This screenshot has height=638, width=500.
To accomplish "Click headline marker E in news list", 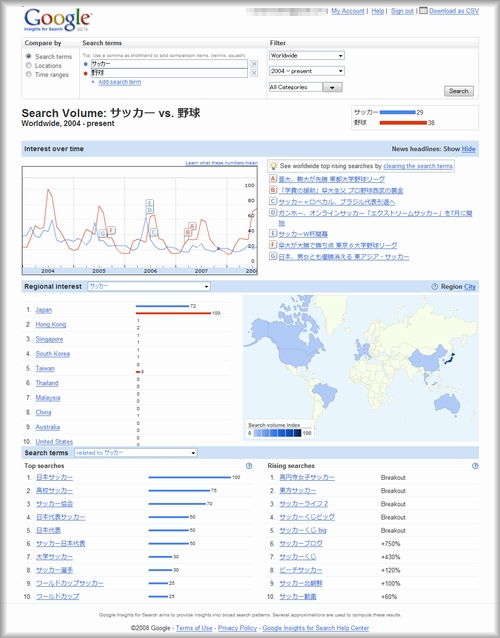I will click(273, 234).
